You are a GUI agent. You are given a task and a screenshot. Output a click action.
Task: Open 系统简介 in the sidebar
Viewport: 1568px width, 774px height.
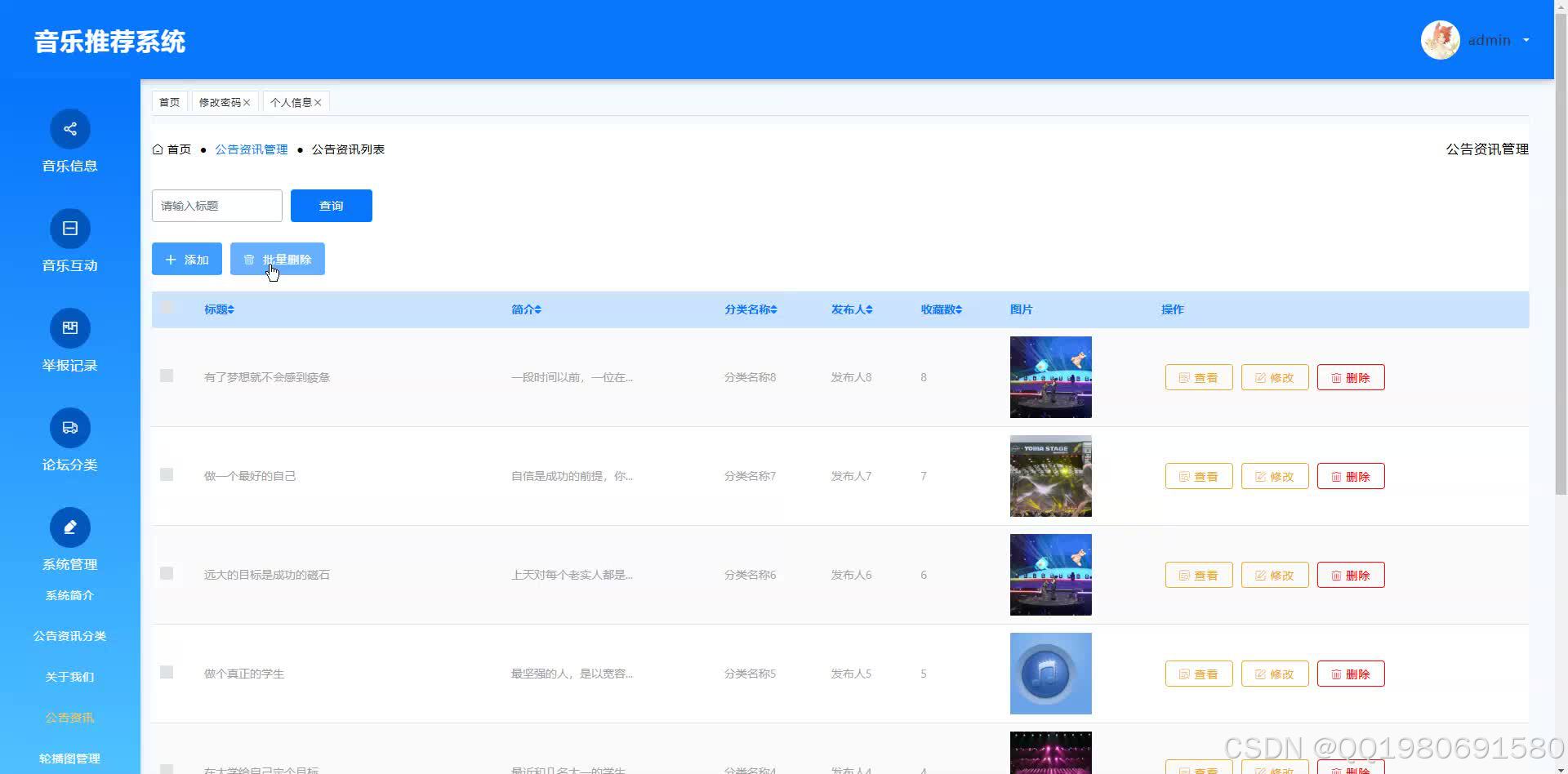point(70,595)
